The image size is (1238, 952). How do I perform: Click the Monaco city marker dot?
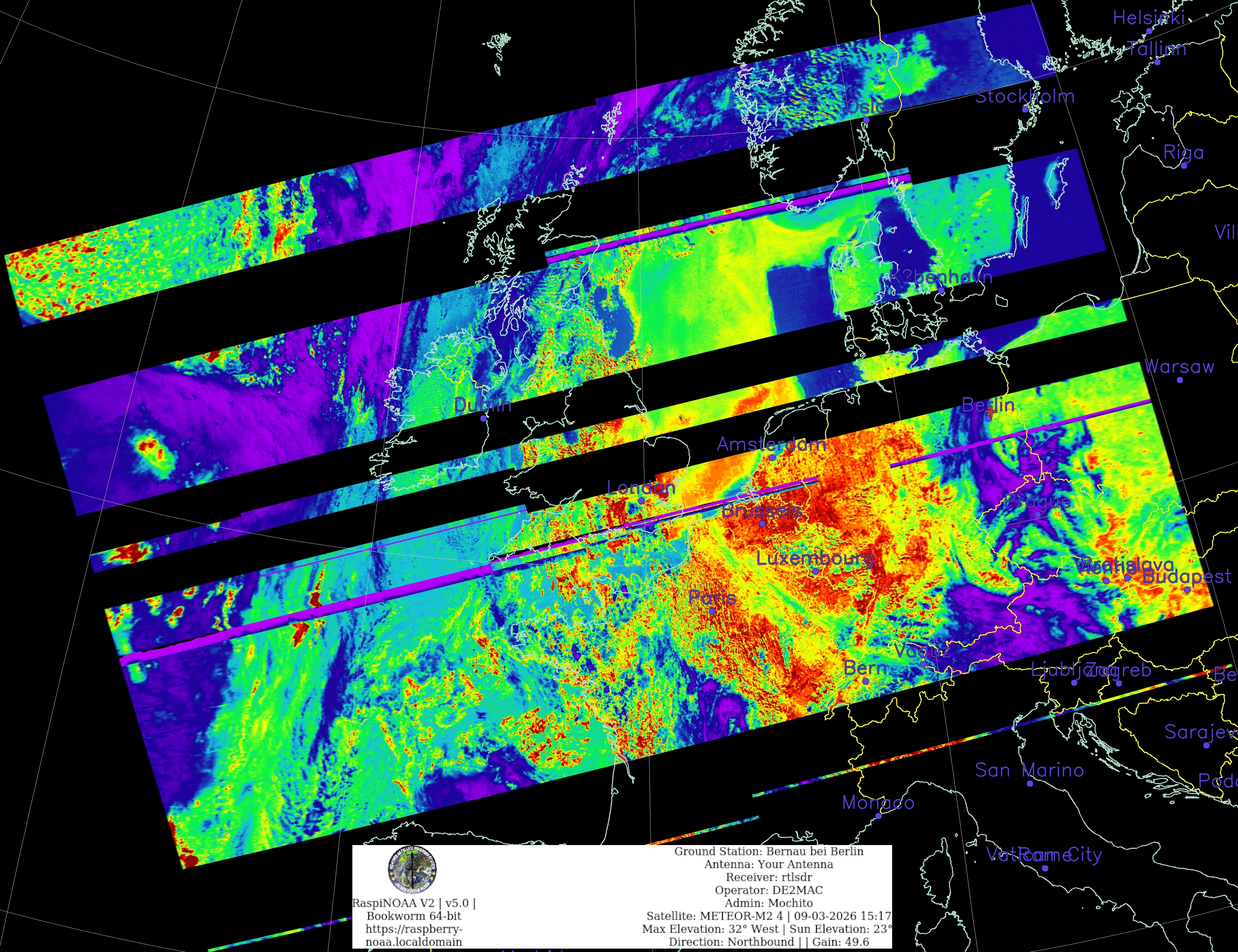[878, 816]
